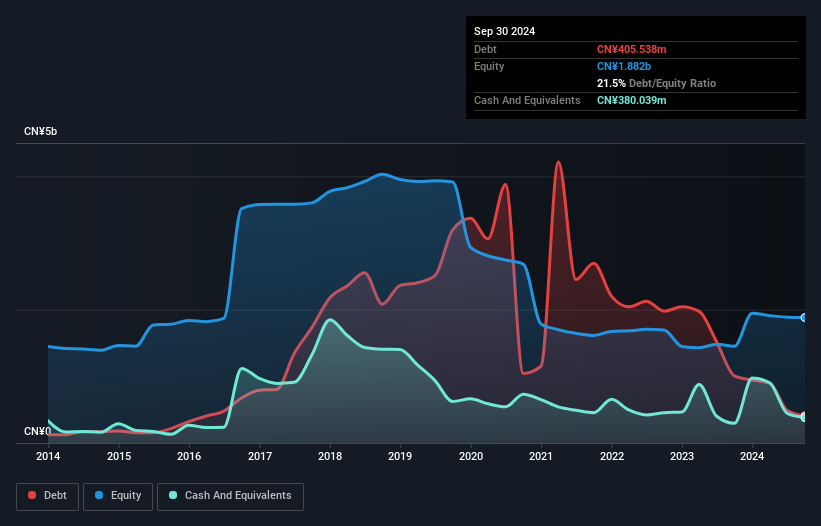Screen dimensions: 821x526
Task: Click the 2015 x-axis label
Action: tap(119, 456)
